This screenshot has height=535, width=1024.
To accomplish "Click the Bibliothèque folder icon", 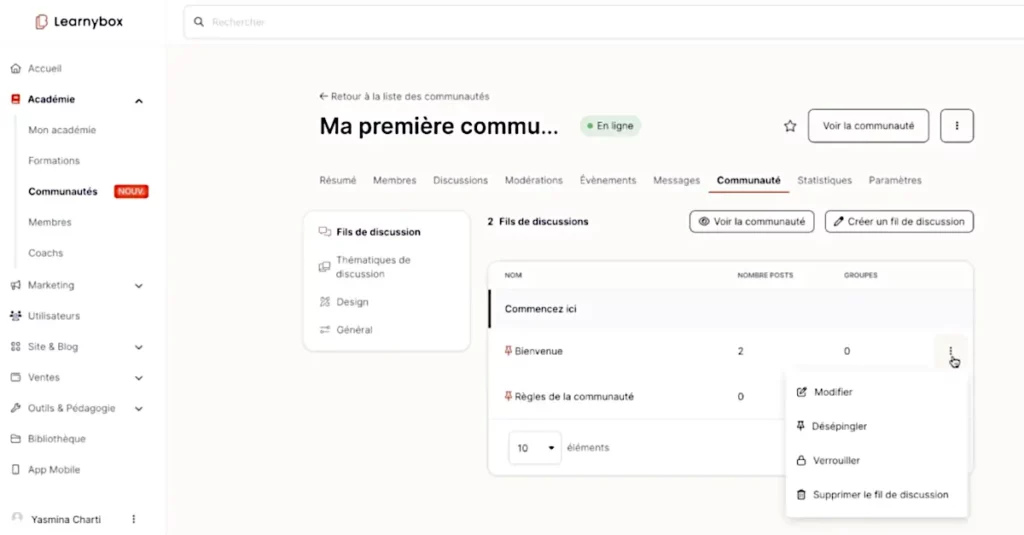I will 16,439.
